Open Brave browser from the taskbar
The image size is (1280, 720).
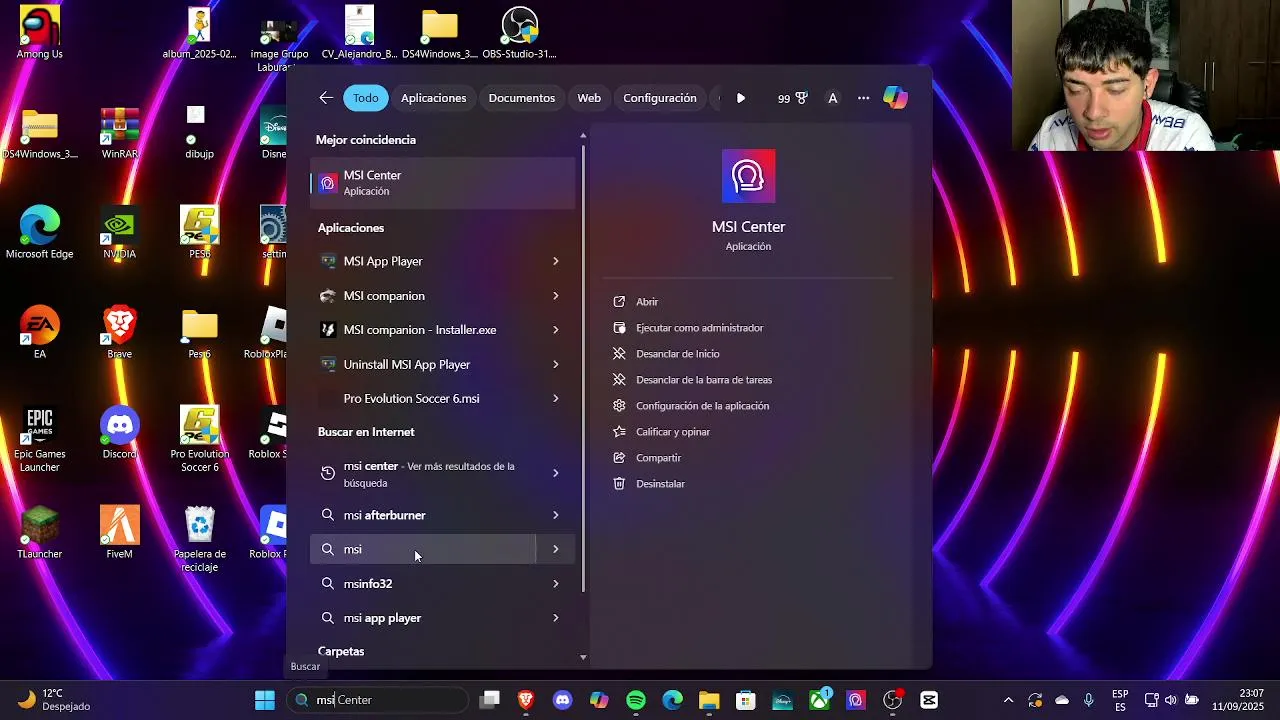[x=526, y=700]
